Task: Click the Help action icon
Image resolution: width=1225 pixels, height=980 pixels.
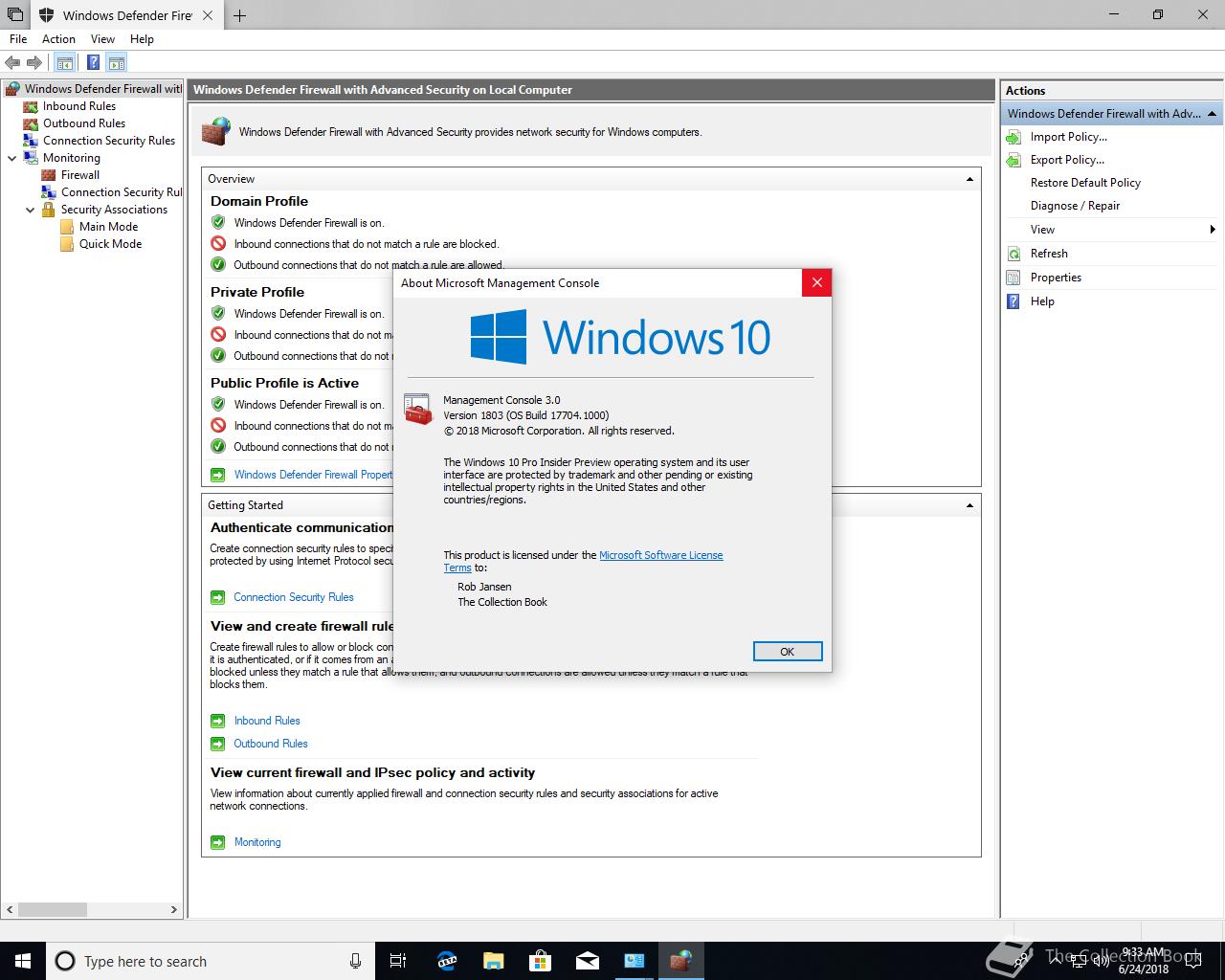Action: (1013, 301)
